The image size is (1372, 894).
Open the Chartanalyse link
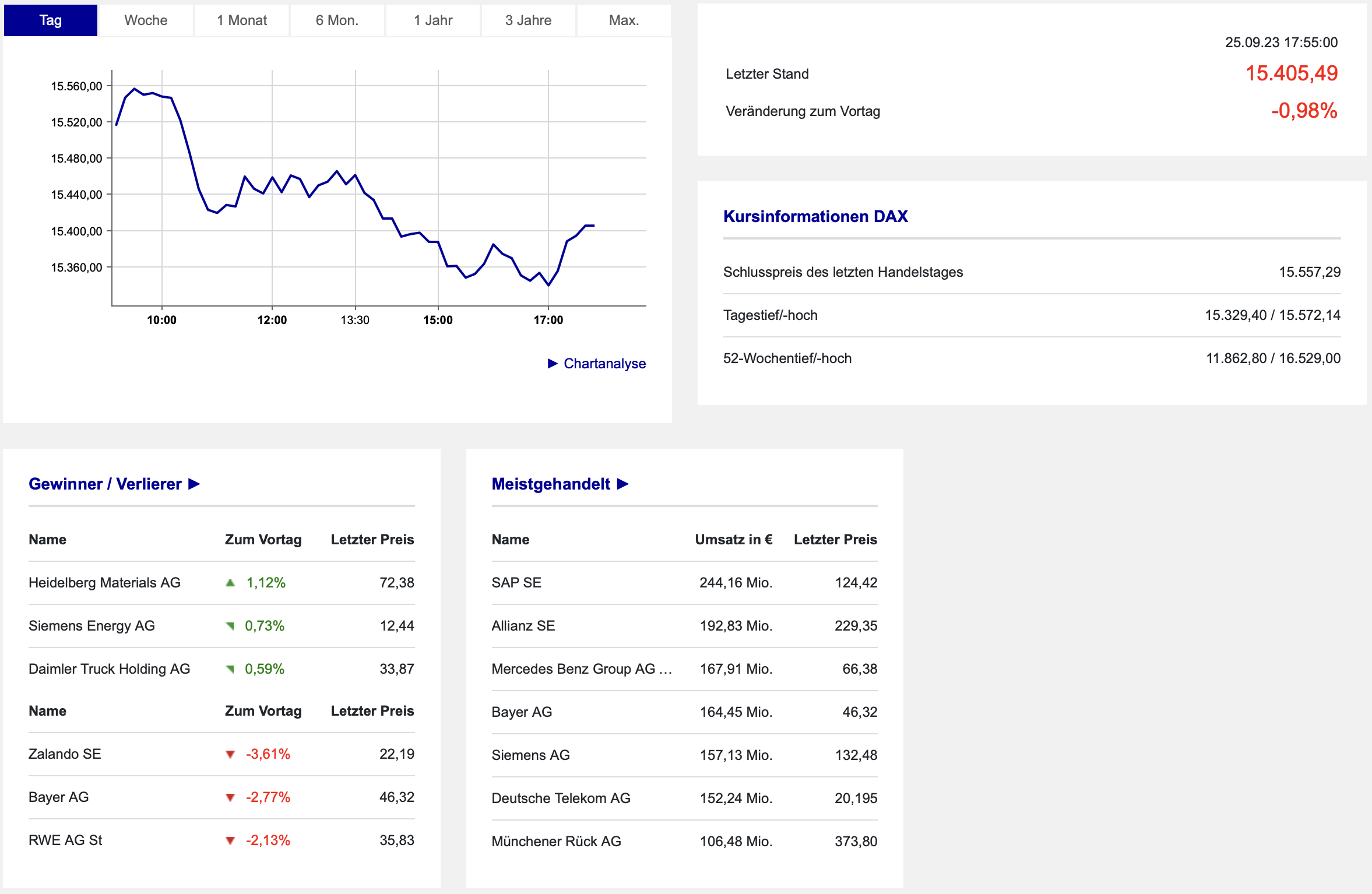604,364
